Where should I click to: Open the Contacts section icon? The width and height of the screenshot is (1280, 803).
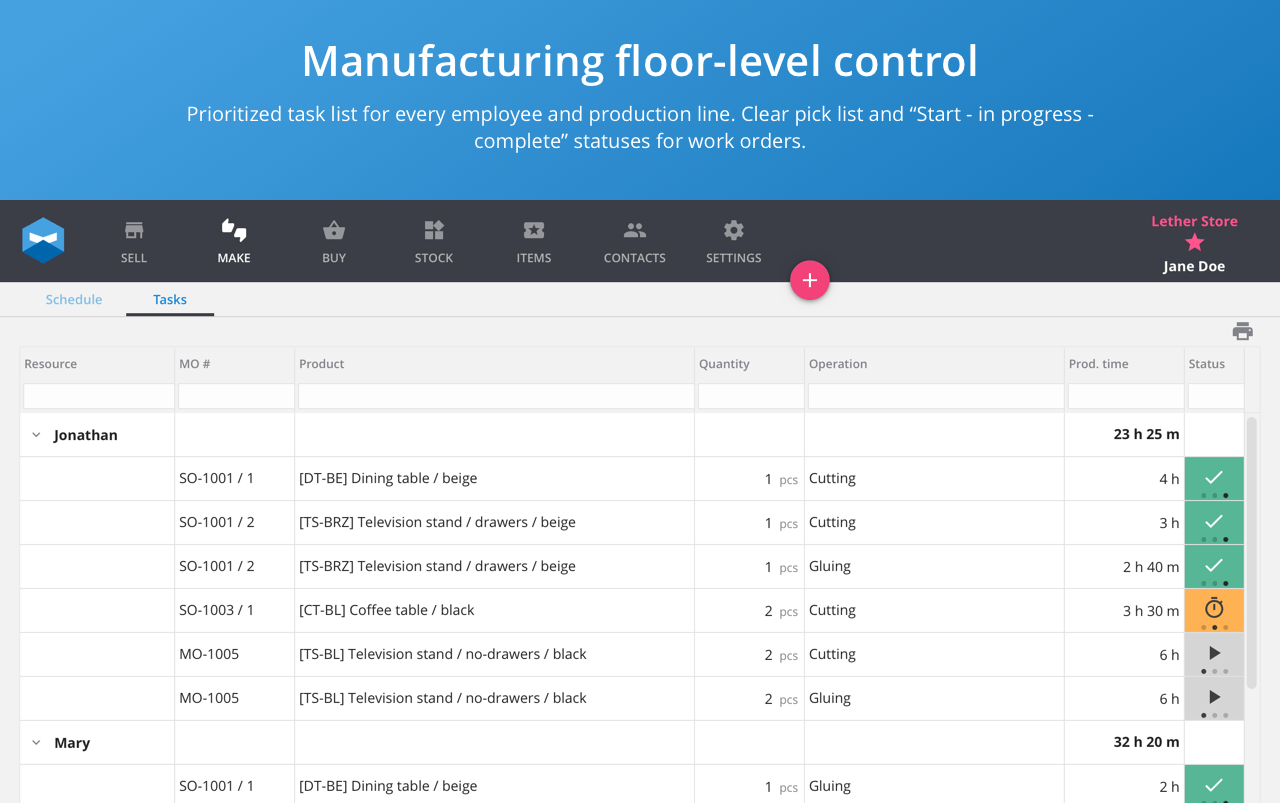(x=635, y=231)
